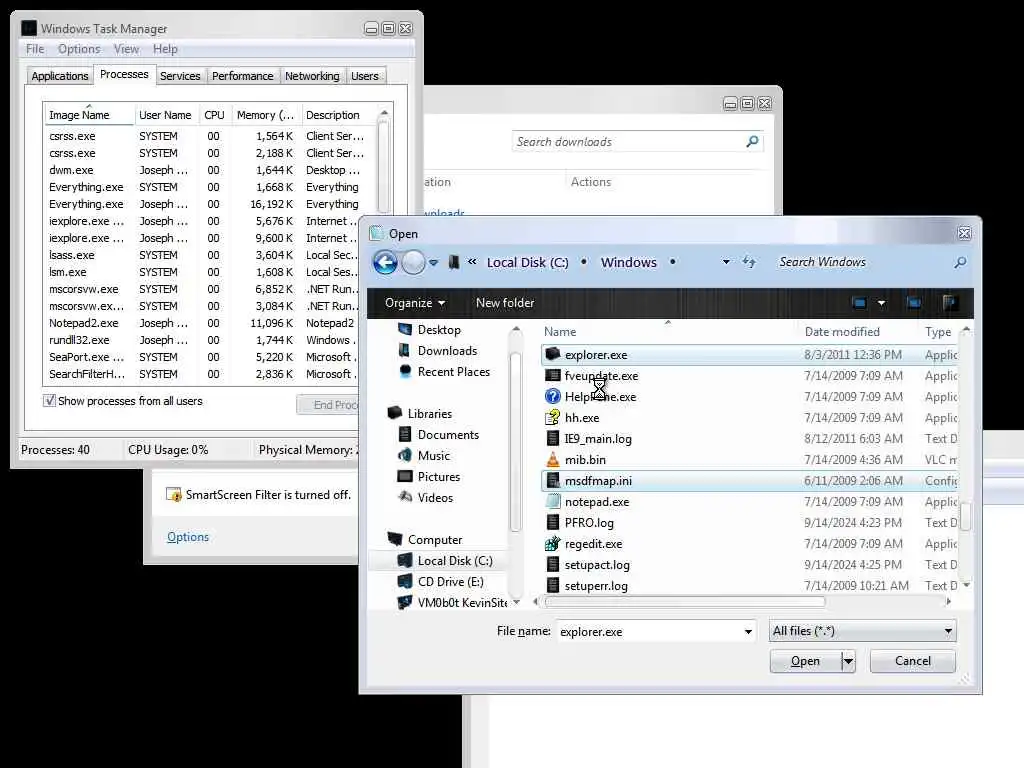Click the Search Windows field
The image size is (1024, 768).
[x=862, y=263]
